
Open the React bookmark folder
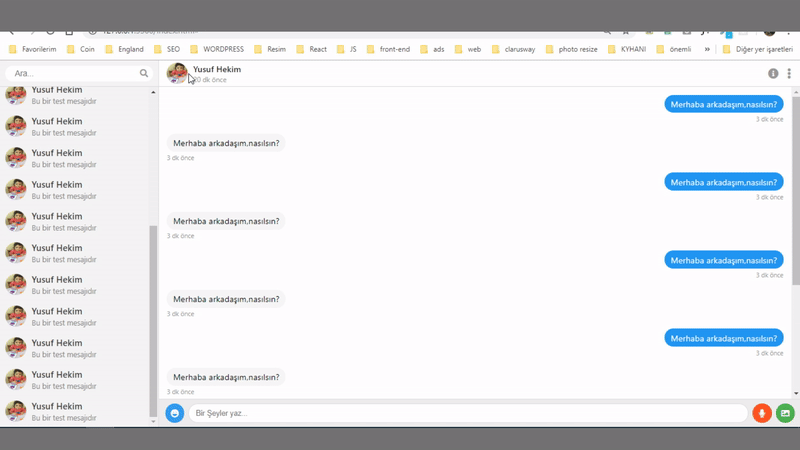pyautogui.click(x=311, y=49)
